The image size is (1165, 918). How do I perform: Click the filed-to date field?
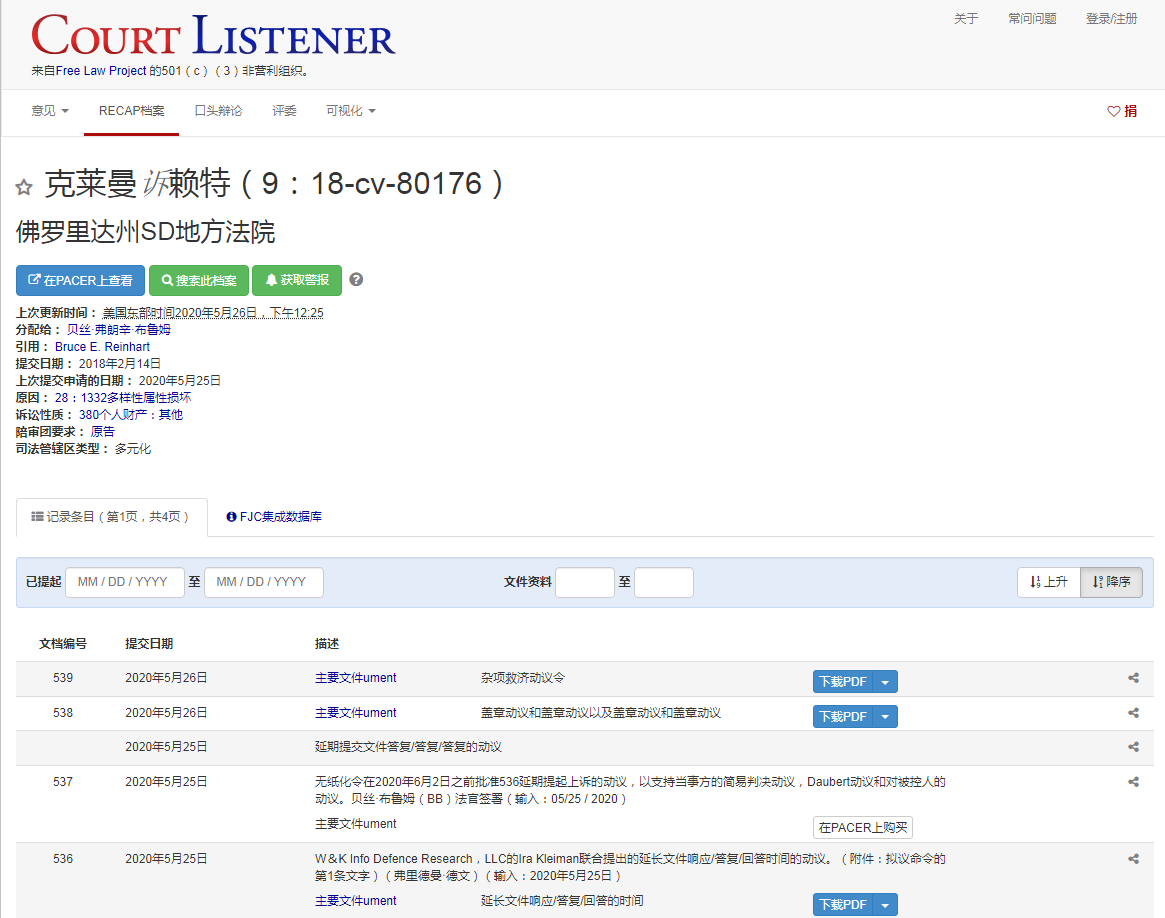coord(264,582)
